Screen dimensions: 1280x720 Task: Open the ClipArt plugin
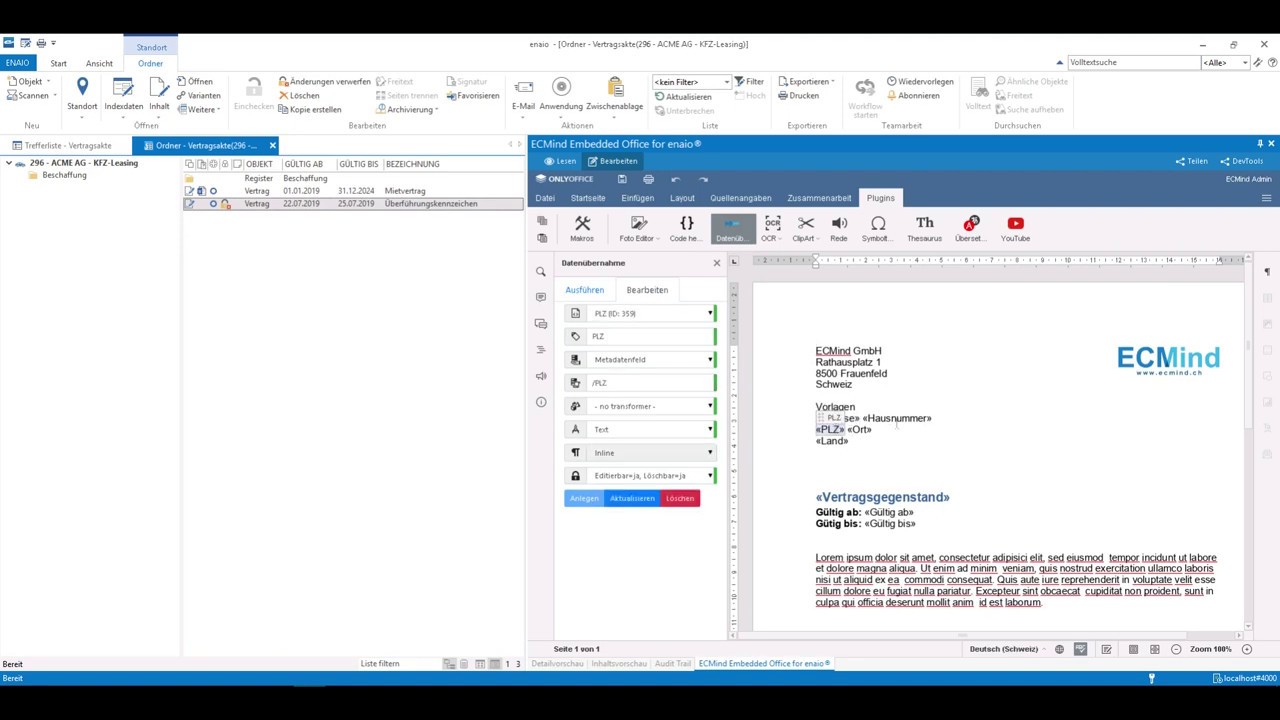coord(804,229)
